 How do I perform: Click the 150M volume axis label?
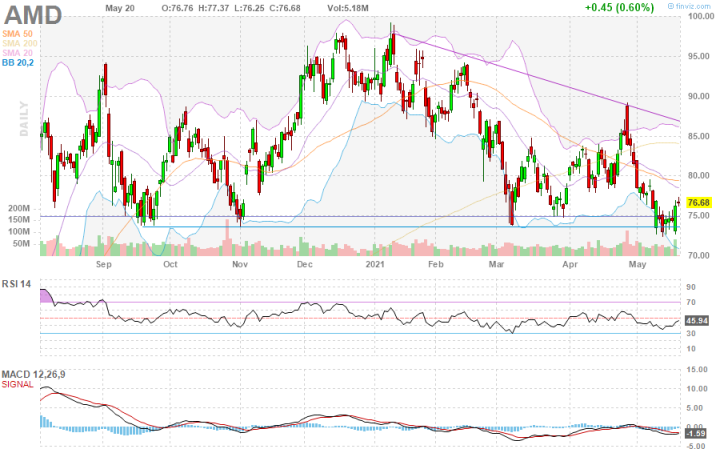pos(19,220)
